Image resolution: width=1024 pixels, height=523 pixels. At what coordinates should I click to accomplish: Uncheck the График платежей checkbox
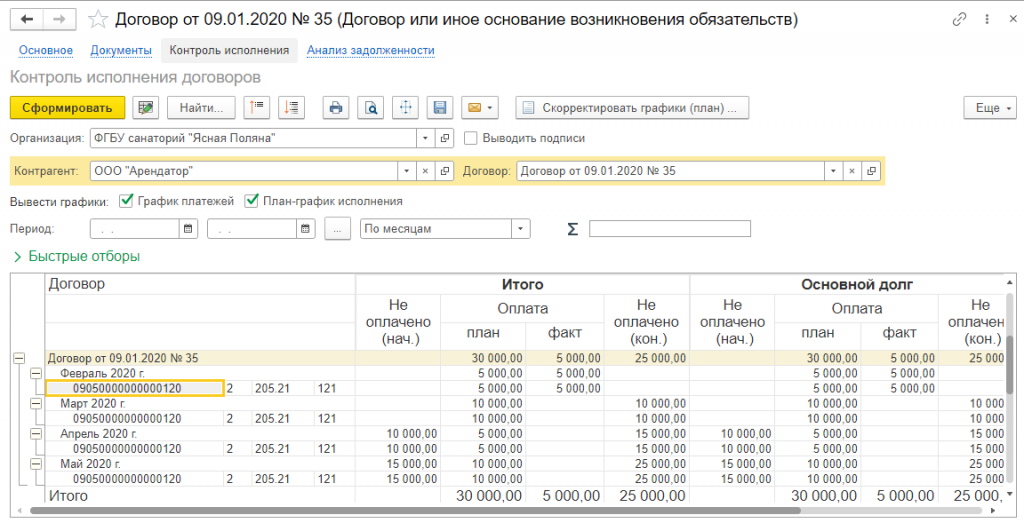click(126, 201)
